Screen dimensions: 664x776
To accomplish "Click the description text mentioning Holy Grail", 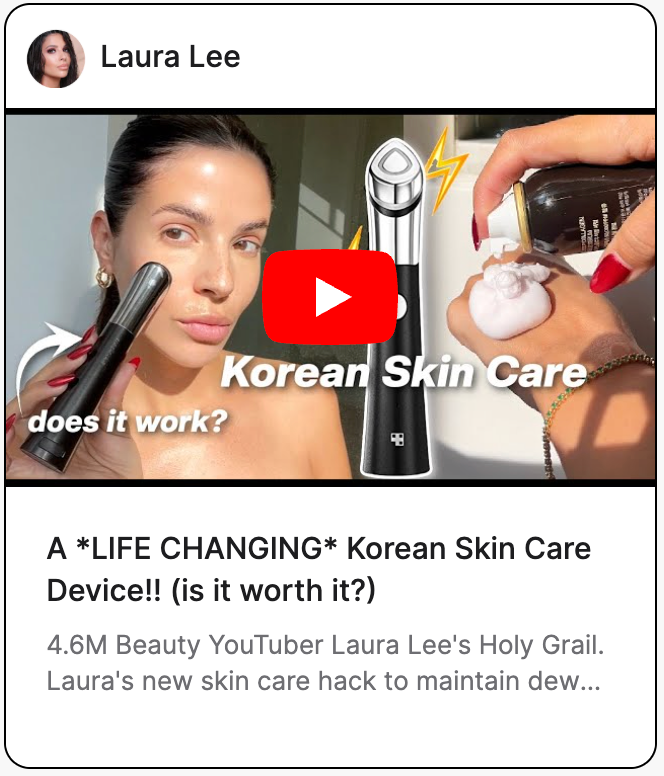I will (x=325, y=663).
